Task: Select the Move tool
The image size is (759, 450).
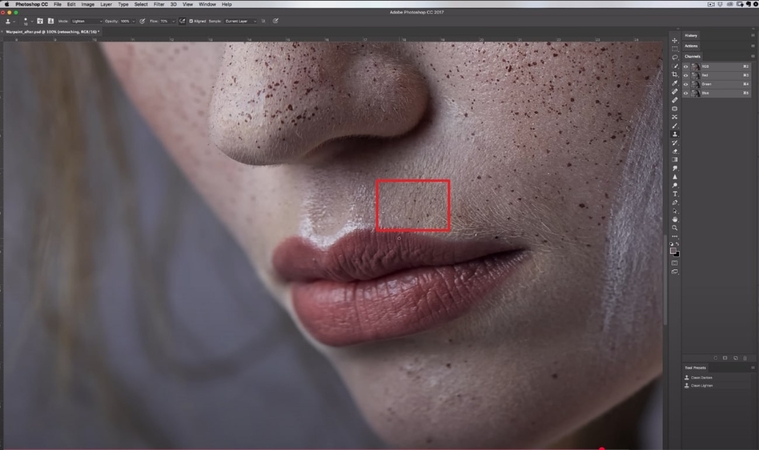Action: click(x=675, y=41)
